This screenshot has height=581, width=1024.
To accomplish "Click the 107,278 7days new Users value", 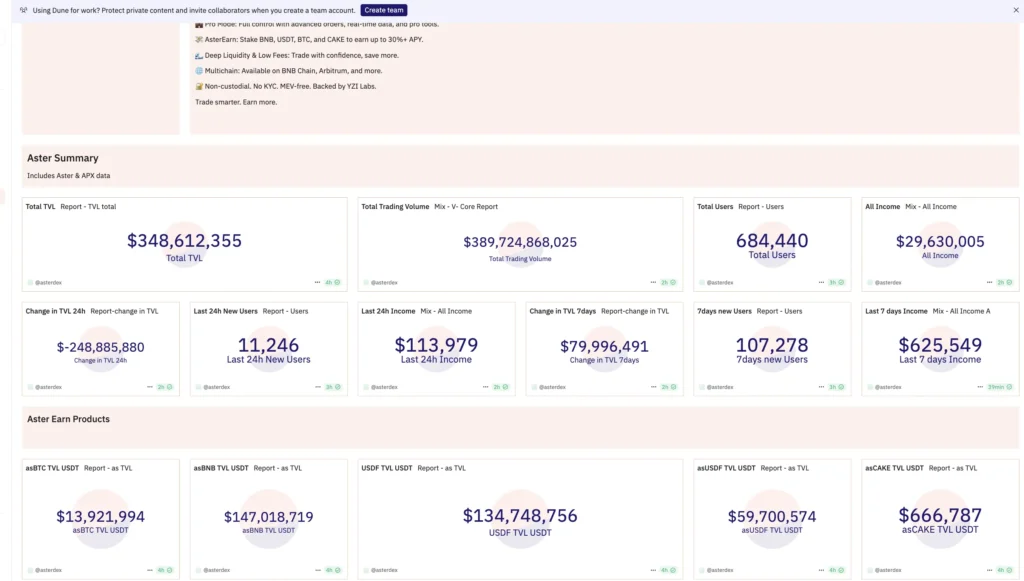I will pyautogui.click(x=772, y=345).
